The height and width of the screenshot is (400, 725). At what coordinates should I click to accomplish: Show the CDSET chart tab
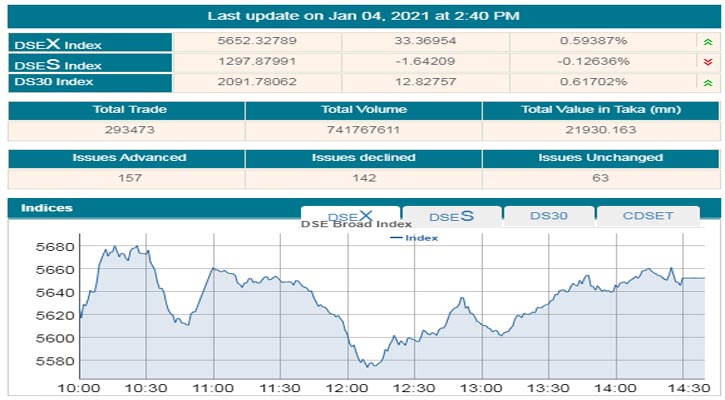pos(647,216)
